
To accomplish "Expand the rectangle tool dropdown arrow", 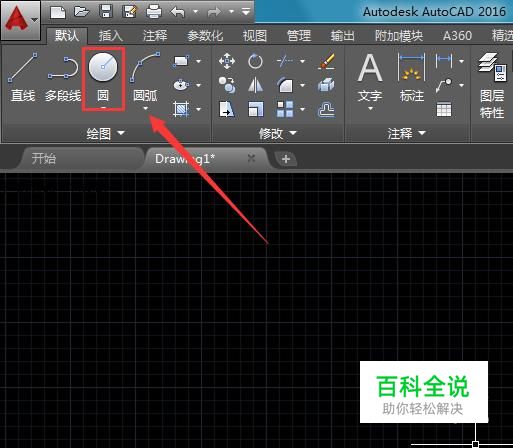I will coord(199,61).
